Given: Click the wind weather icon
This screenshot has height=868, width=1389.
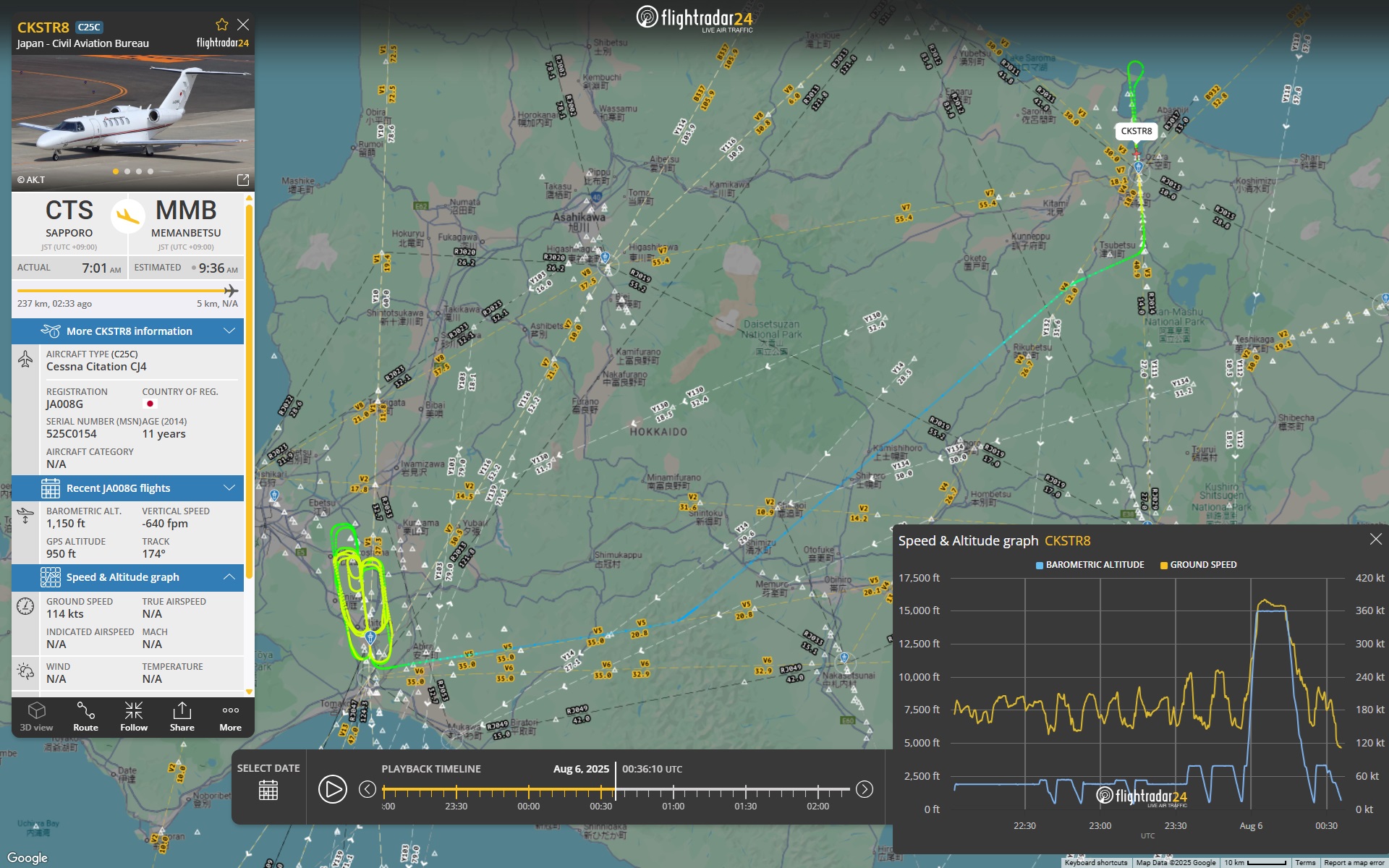Looking at the screenshot, I should (x=25, y=671).
